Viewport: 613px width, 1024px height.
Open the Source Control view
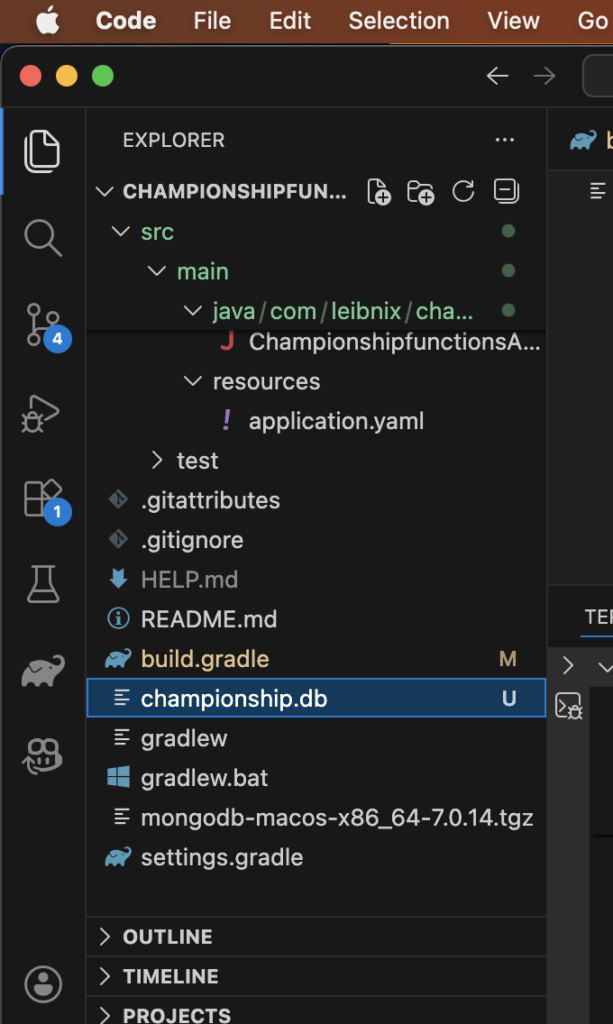(43, 325)
